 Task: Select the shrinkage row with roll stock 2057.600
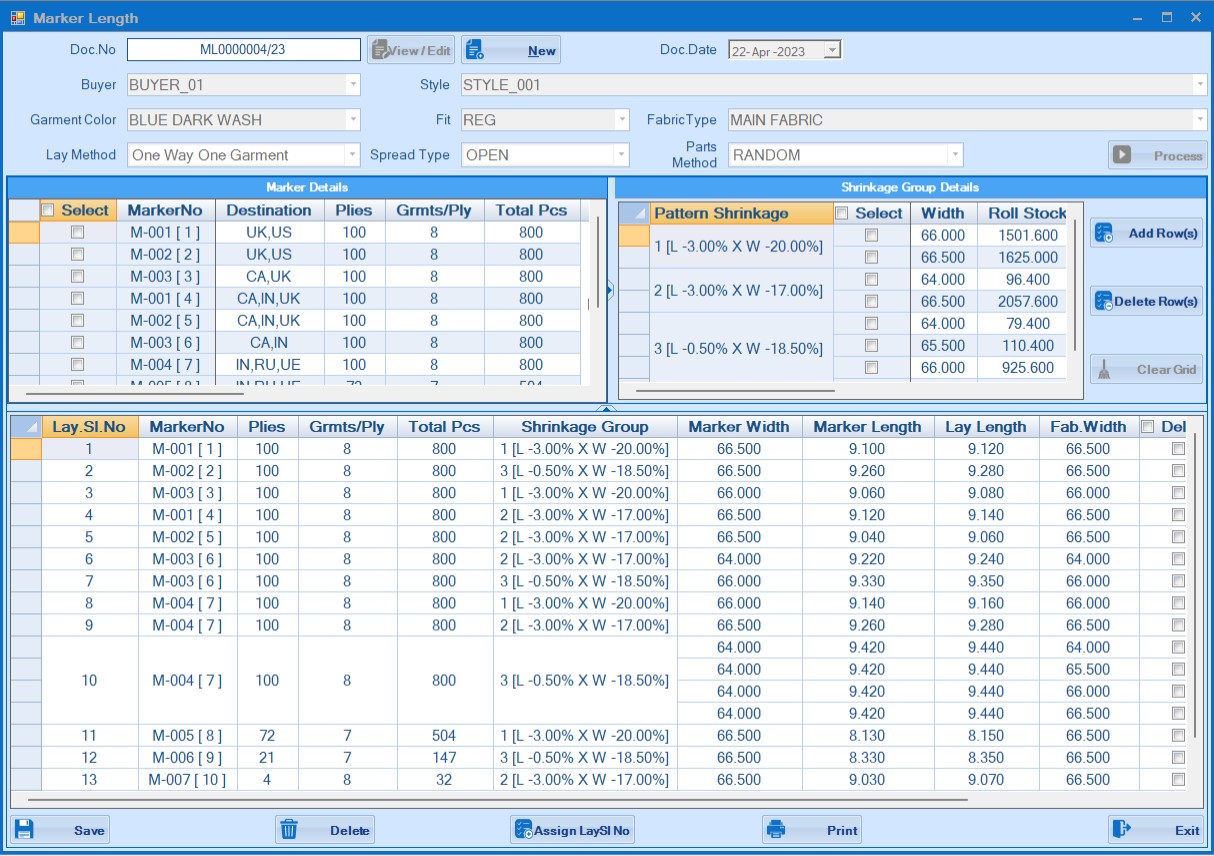(x=871, y=301)
